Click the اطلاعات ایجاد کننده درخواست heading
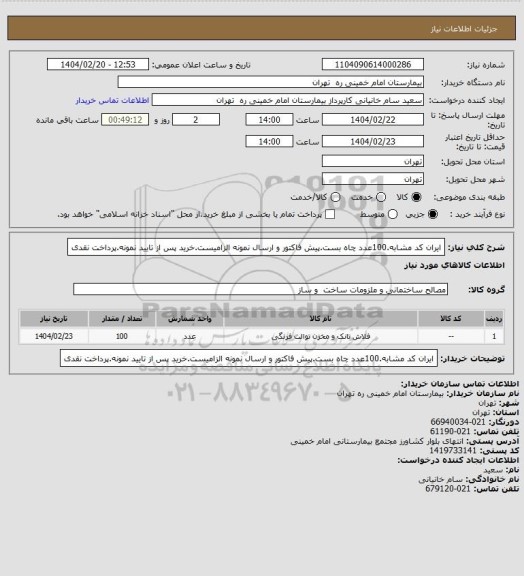This screenshot has height=576, width=524. (x=458, y=460)
